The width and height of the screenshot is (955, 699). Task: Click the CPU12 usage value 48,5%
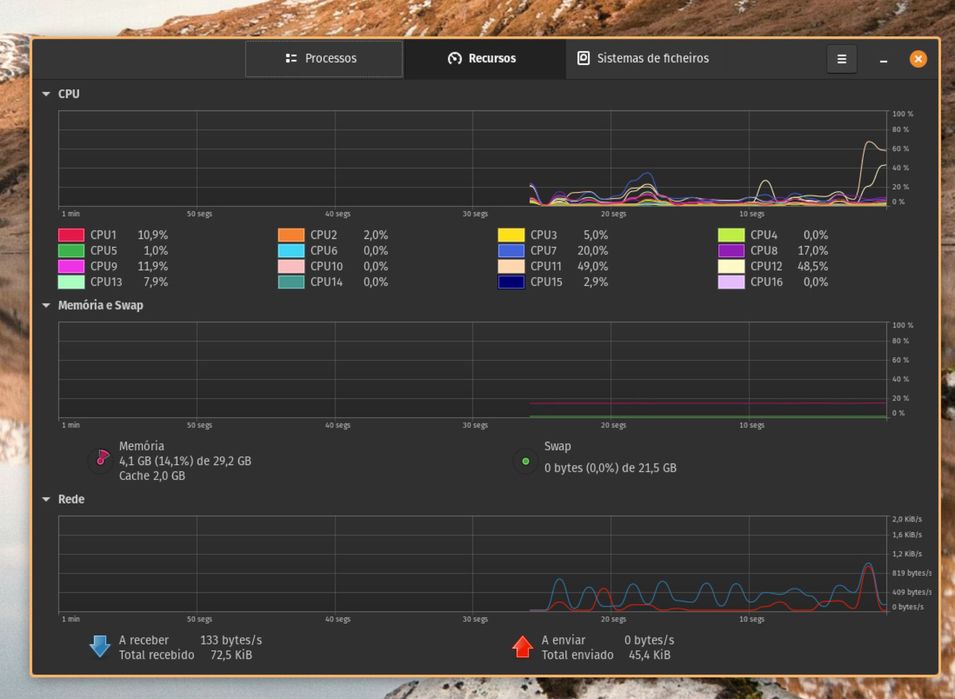tap(812, 267)
